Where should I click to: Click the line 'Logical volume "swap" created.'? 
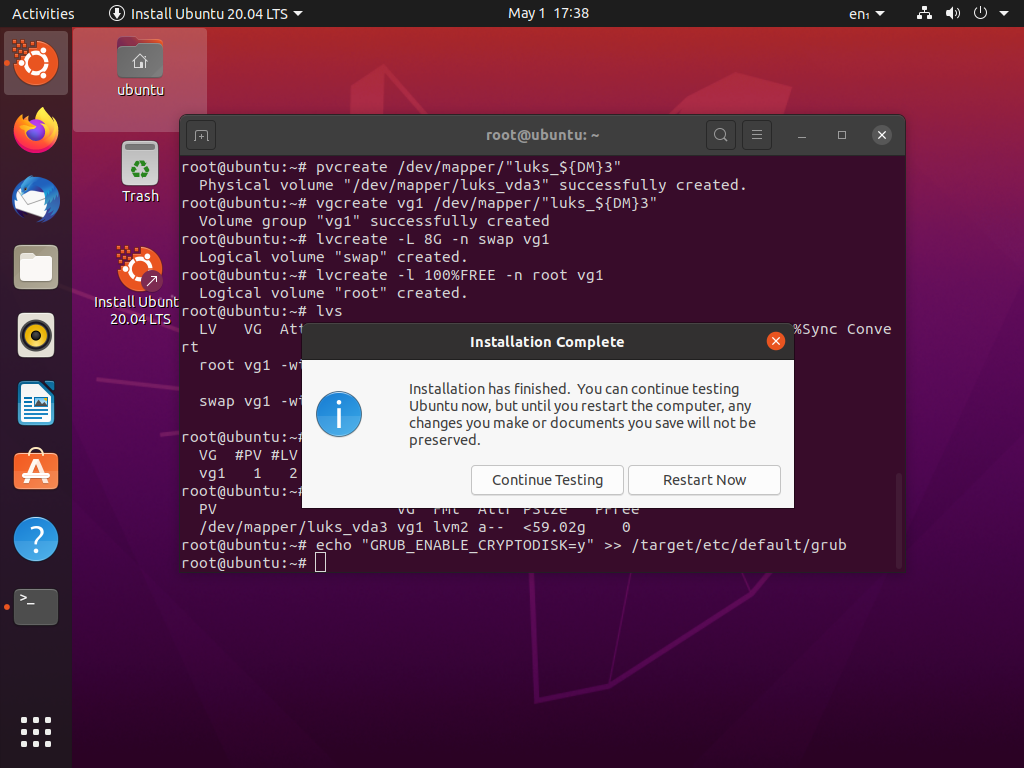(x=333, y=257)
